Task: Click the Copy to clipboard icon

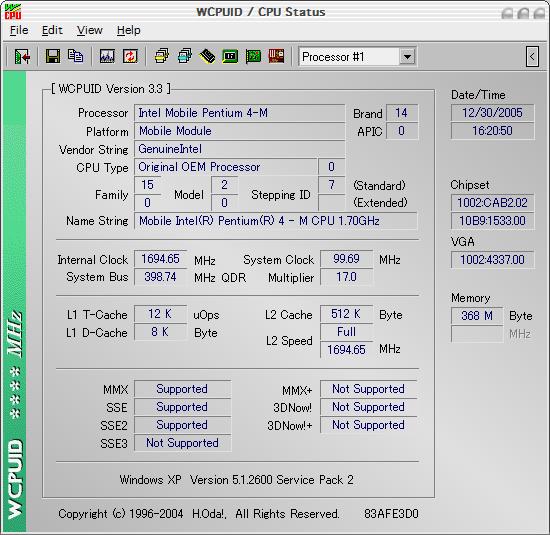Action: click(x=75, y=56)
